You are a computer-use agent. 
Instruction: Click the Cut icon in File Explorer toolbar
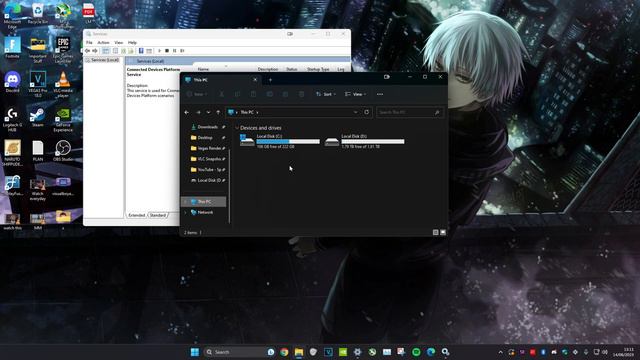[x=221, y=94]
